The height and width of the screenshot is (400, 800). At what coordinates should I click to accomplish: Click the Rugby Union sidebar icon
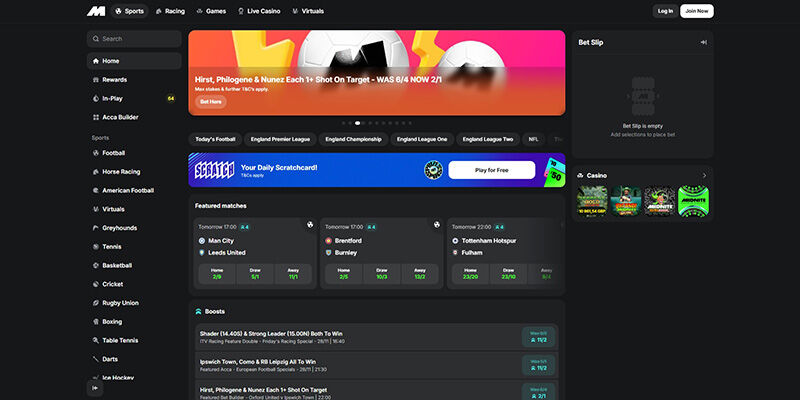[96, 303]
